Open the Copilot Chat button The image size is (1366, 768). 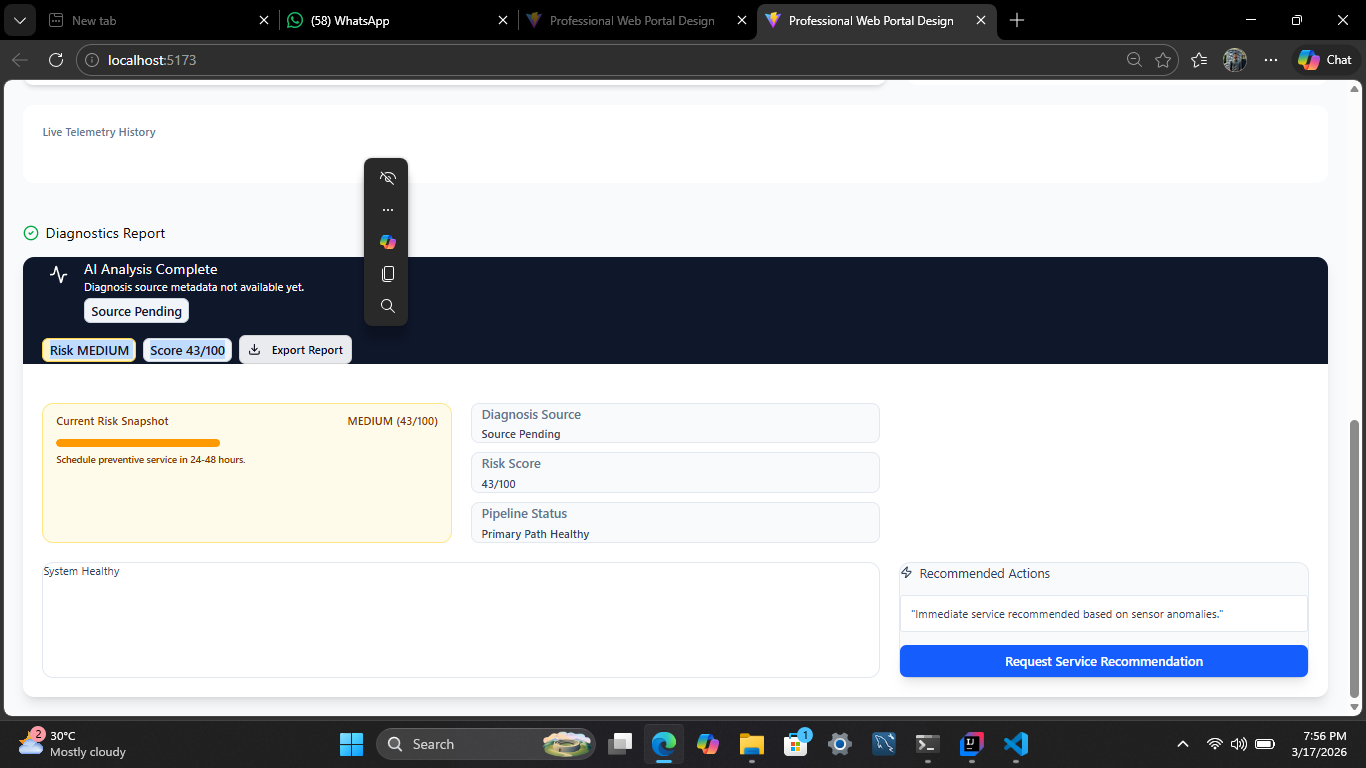click(1324, 60)
